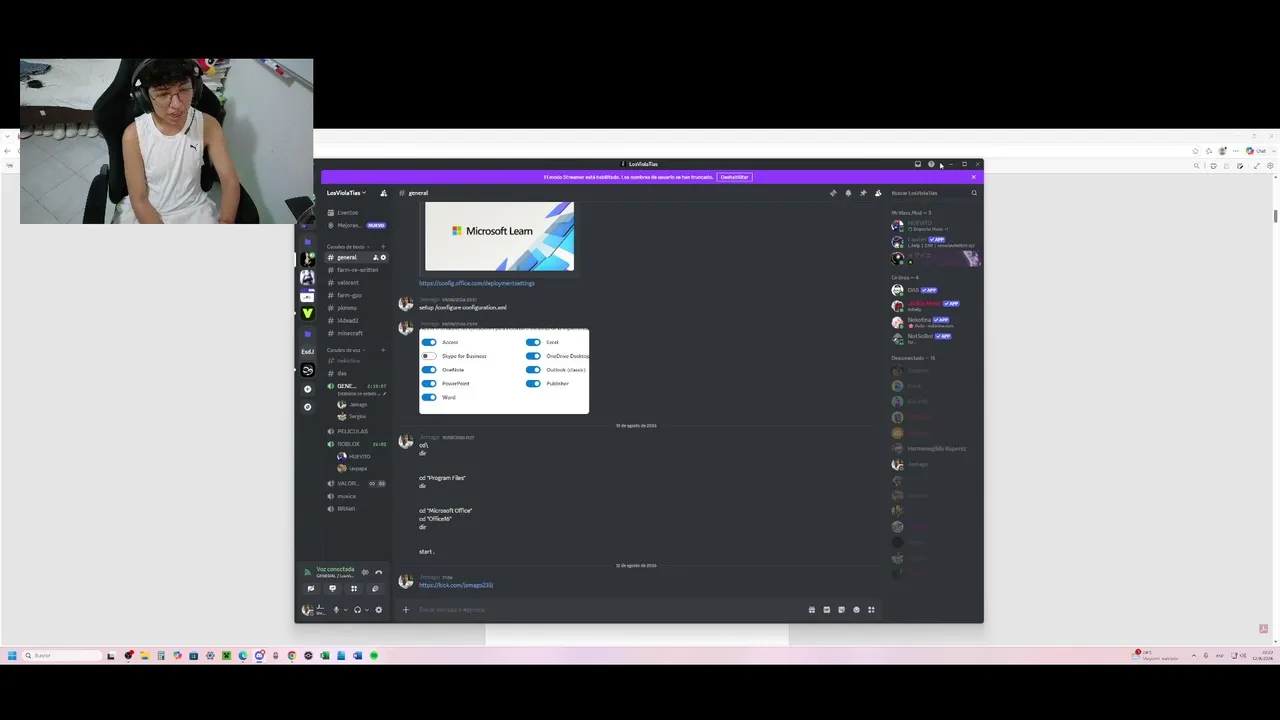Add a server with plus icon

(307, 389)
